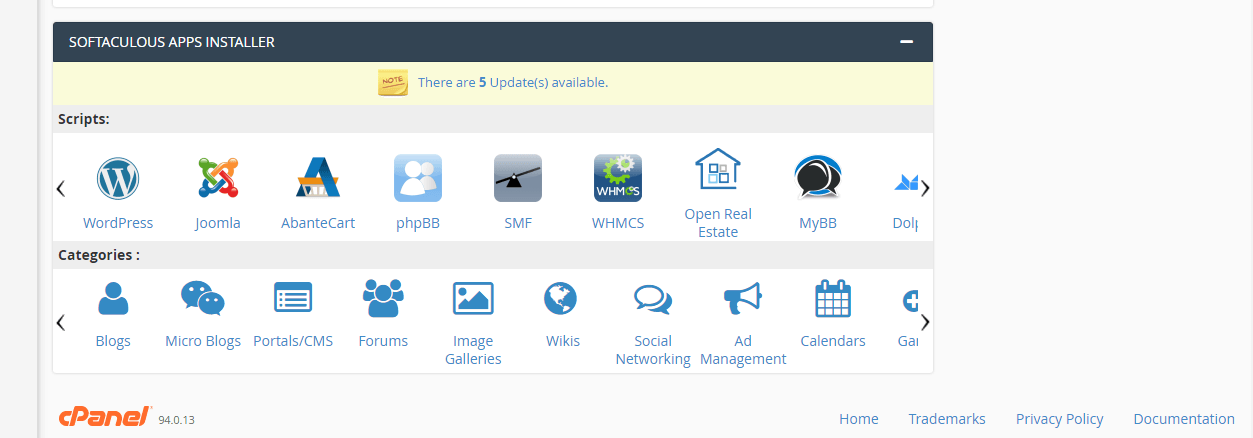Click the Forums text label
This screenshot has height=438, width=1253.
[x=383, y=341]
